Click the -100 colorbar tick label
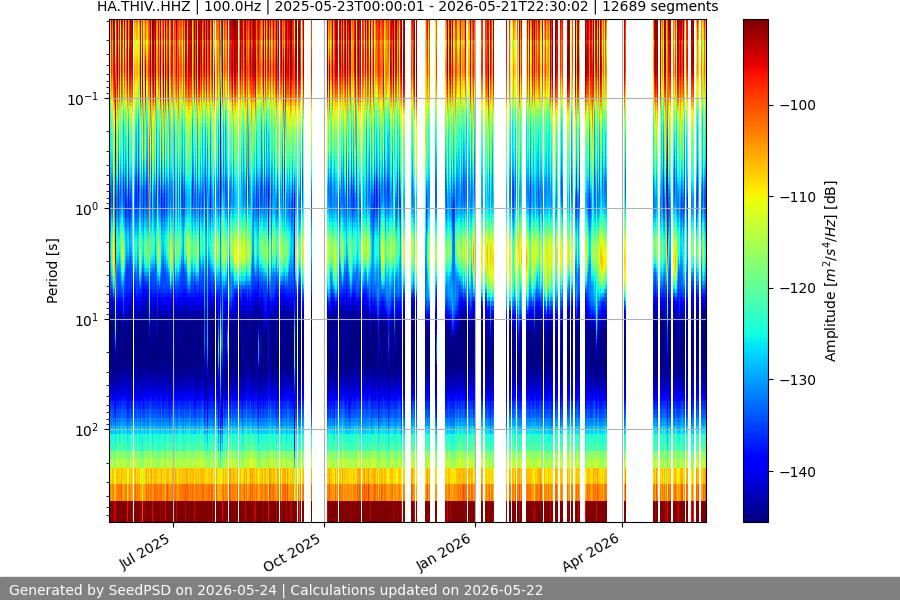The width and height of the screenshot is (900, 600). tap(798, 105)
